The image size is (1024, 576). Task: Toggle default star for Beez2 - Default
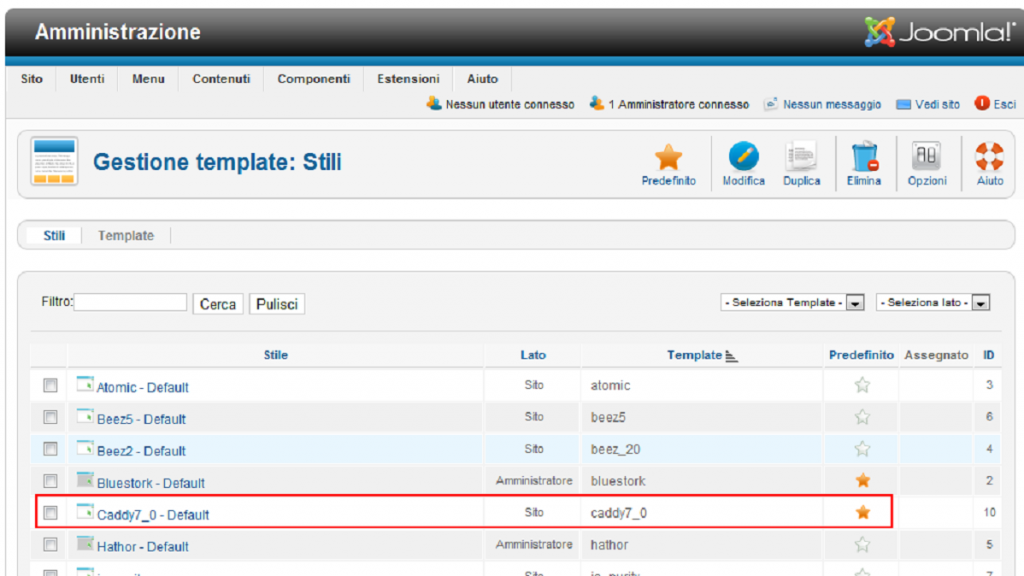tap(862, 449)
